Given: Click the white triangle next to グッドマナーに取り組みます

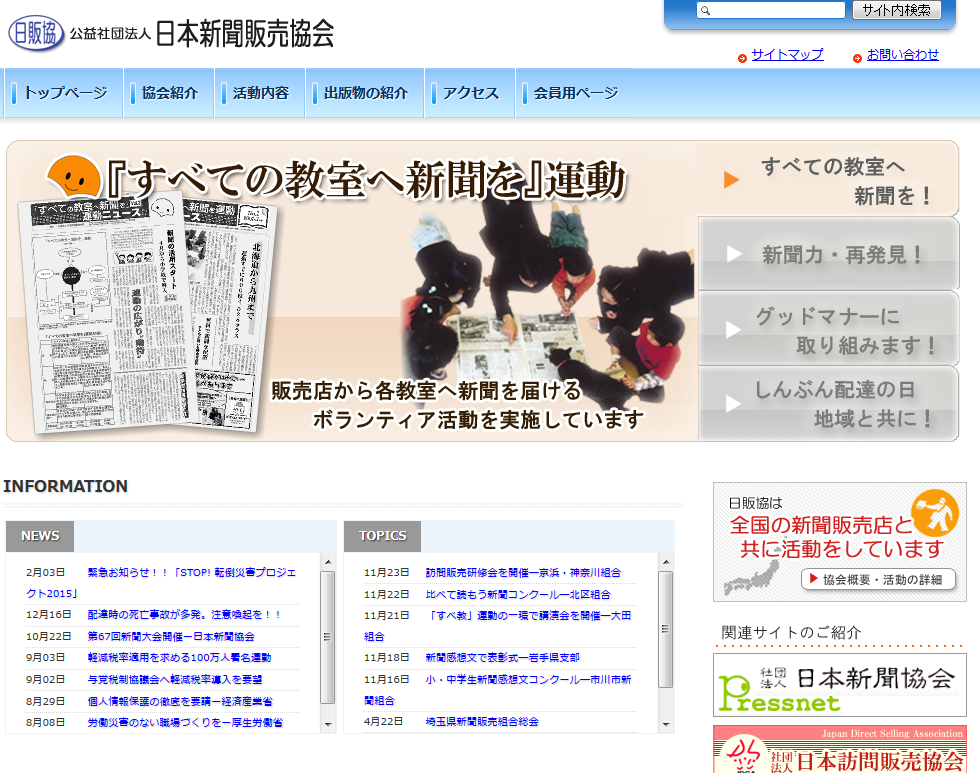Looking at the screenshot, I should (x=734, y=329).
